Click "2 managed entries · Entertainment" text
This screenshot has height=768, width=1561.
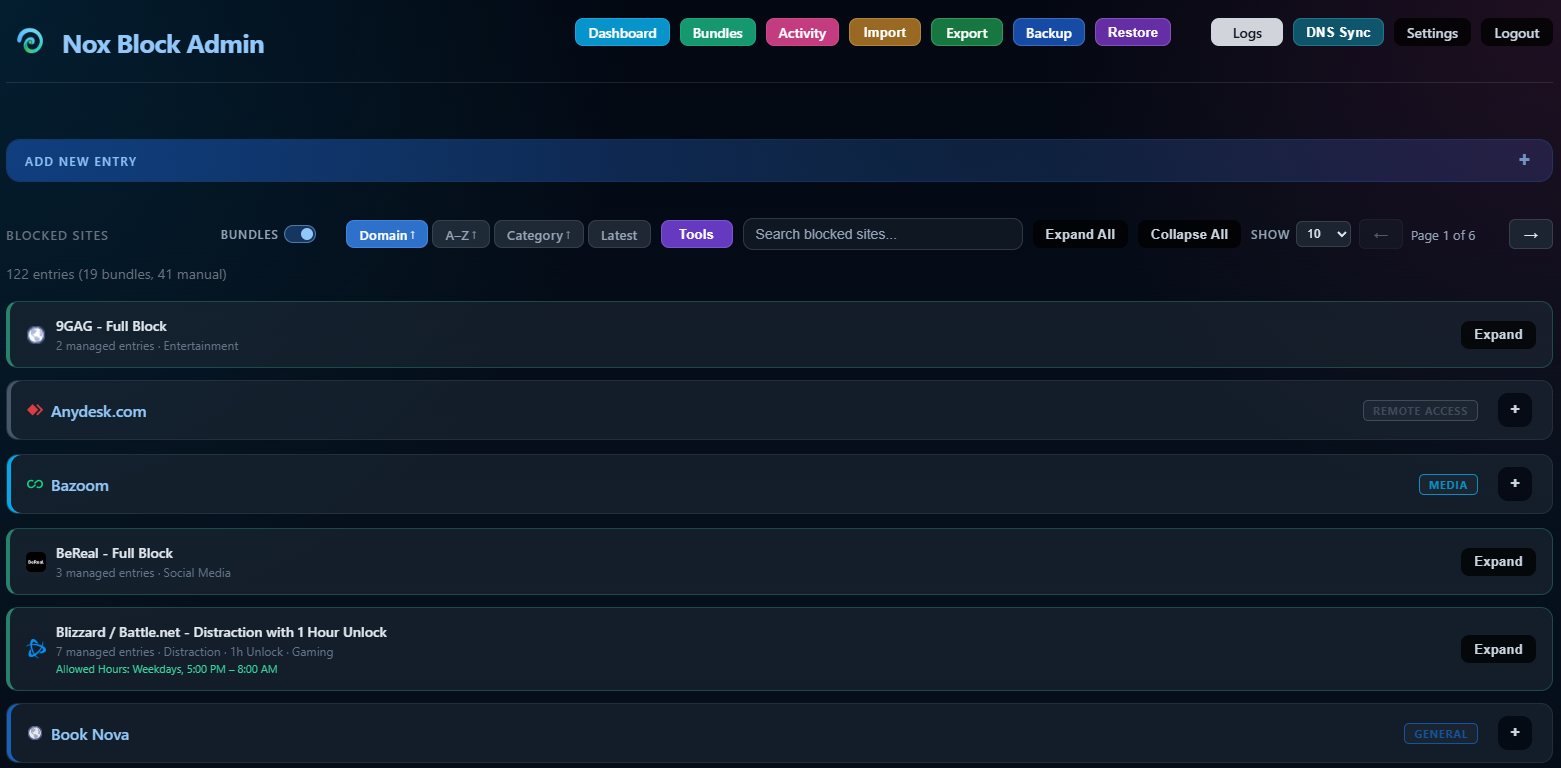(147, 346)
